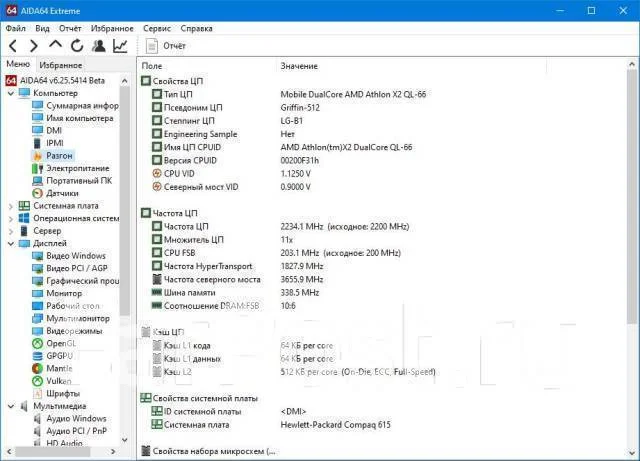Switch to the Избранное sidebar tab
This screenshot has height=461, width=640.
(x=60, y=65)
